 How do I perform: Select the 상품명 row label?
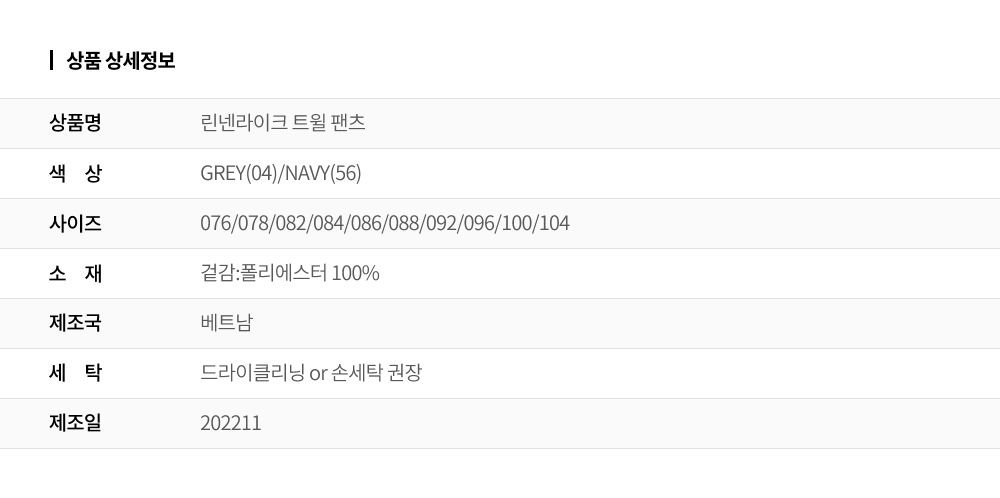coord(75,123)
